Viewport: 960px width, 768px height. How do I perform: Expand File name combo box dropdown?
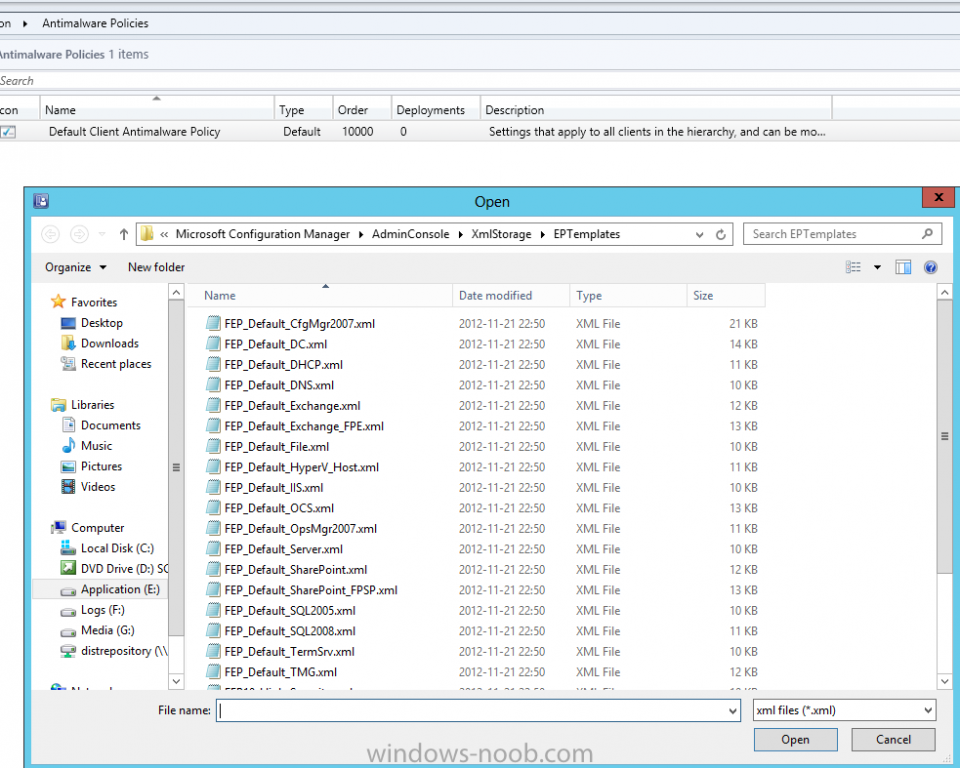(x=732, y=710)
